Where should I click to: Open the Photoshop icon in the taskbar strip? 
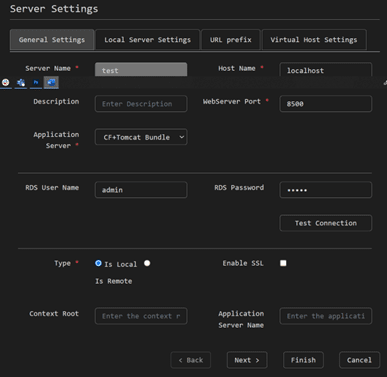coord(36,82)
